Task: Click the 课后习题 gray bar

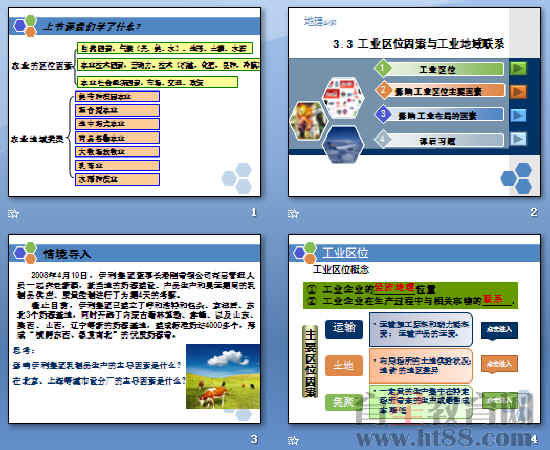Action: [445, 140]
